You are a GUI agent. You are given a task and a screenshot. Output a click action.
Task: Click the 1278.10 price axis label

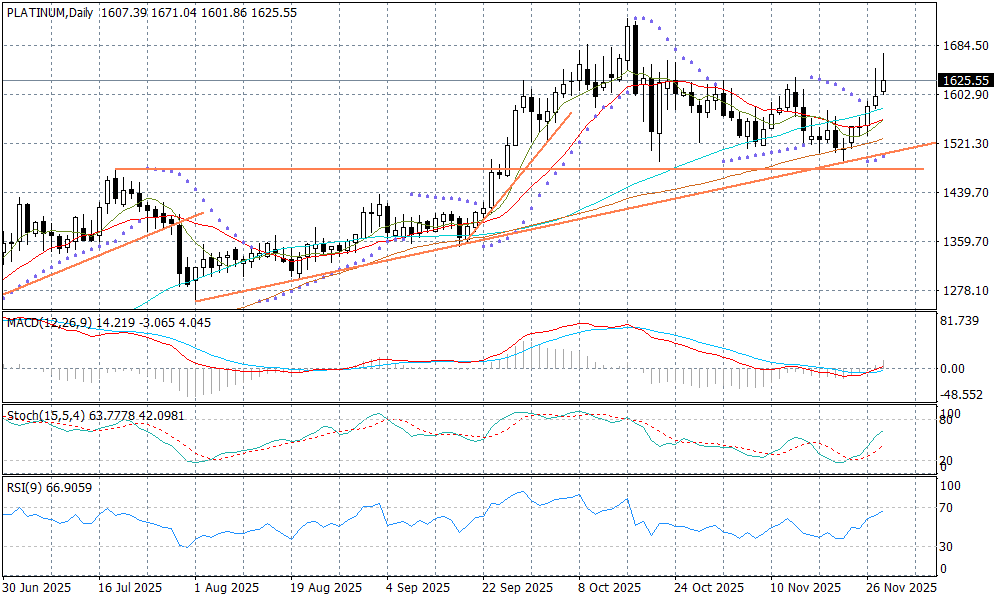(964, 291)
